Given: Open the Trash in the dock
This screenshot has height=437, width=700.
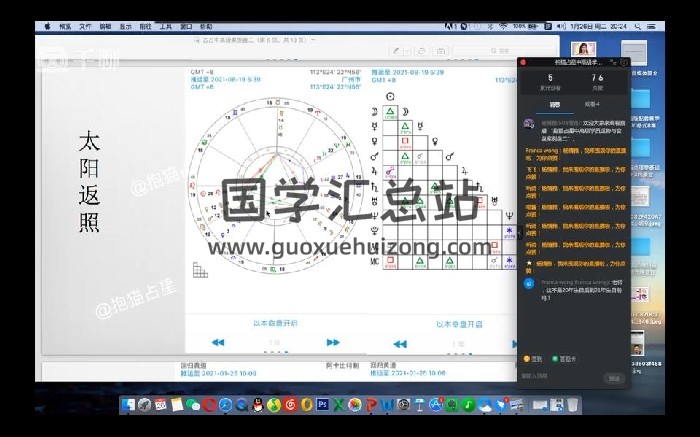Looking at the screenshot, I should click(573, 405).
